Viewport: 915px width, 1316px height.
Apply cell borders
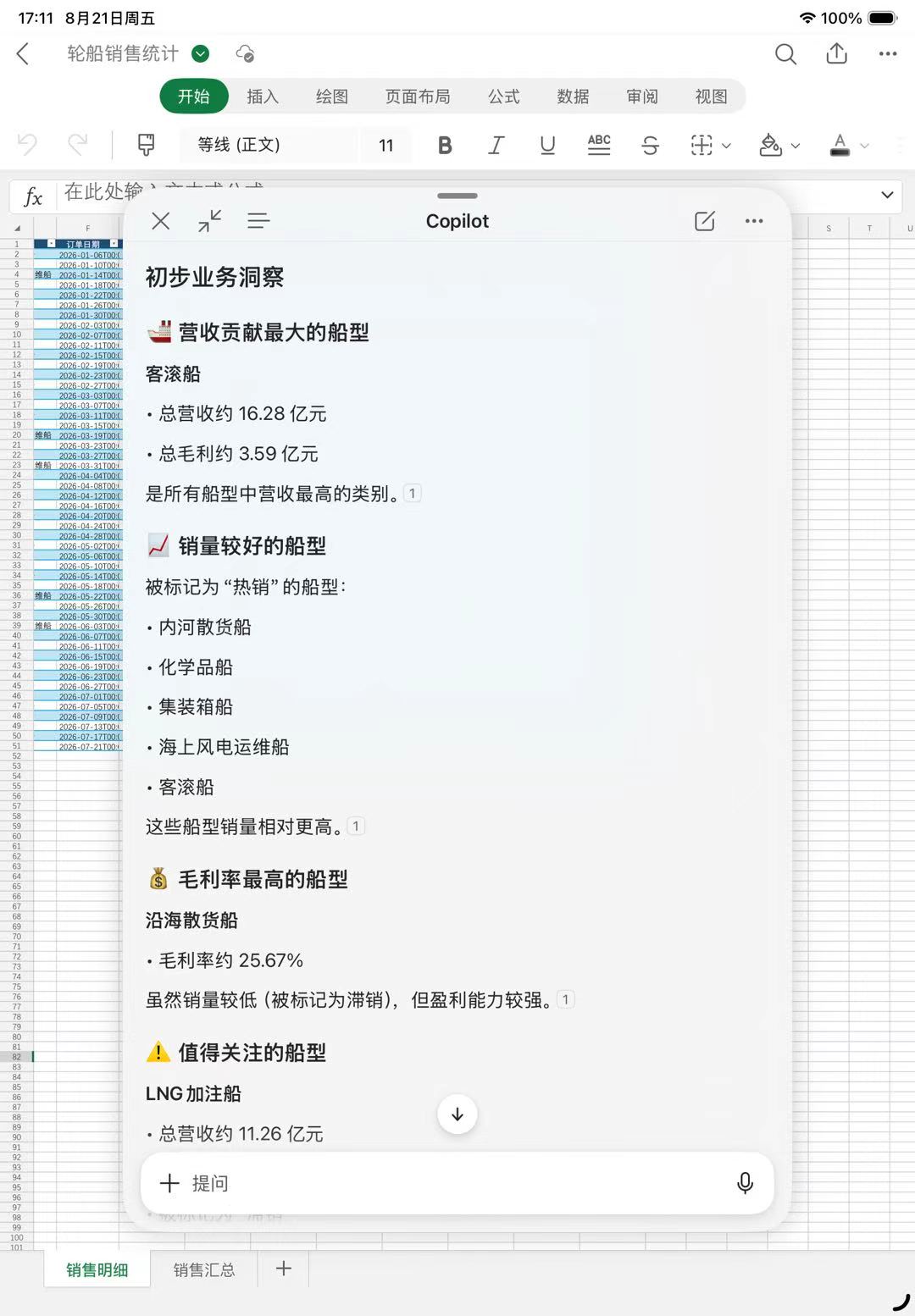[x=701, y=146]
